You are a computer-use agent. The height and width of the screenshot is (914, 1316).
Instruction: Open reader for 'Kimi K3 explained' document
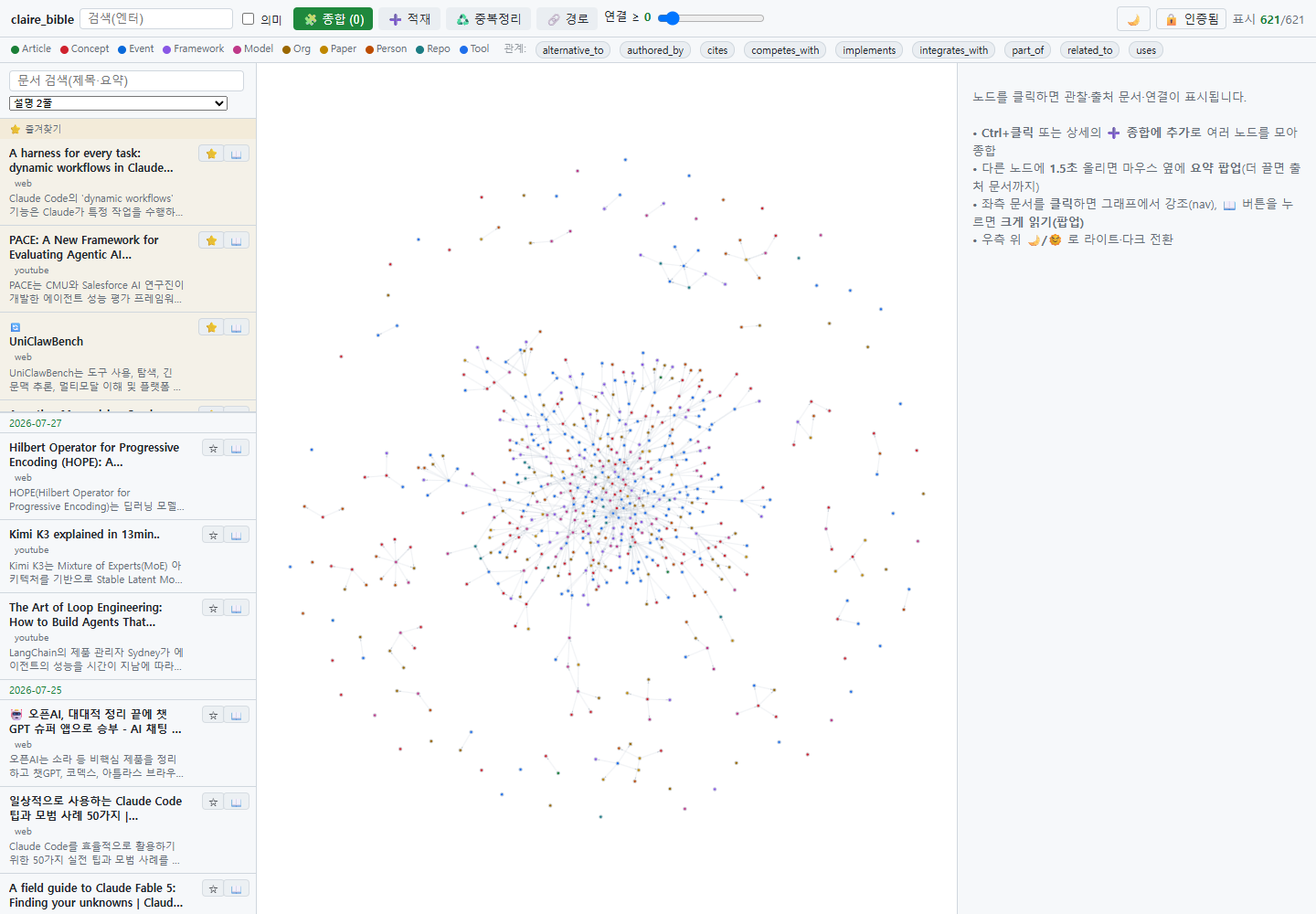(x=236, y=535)
